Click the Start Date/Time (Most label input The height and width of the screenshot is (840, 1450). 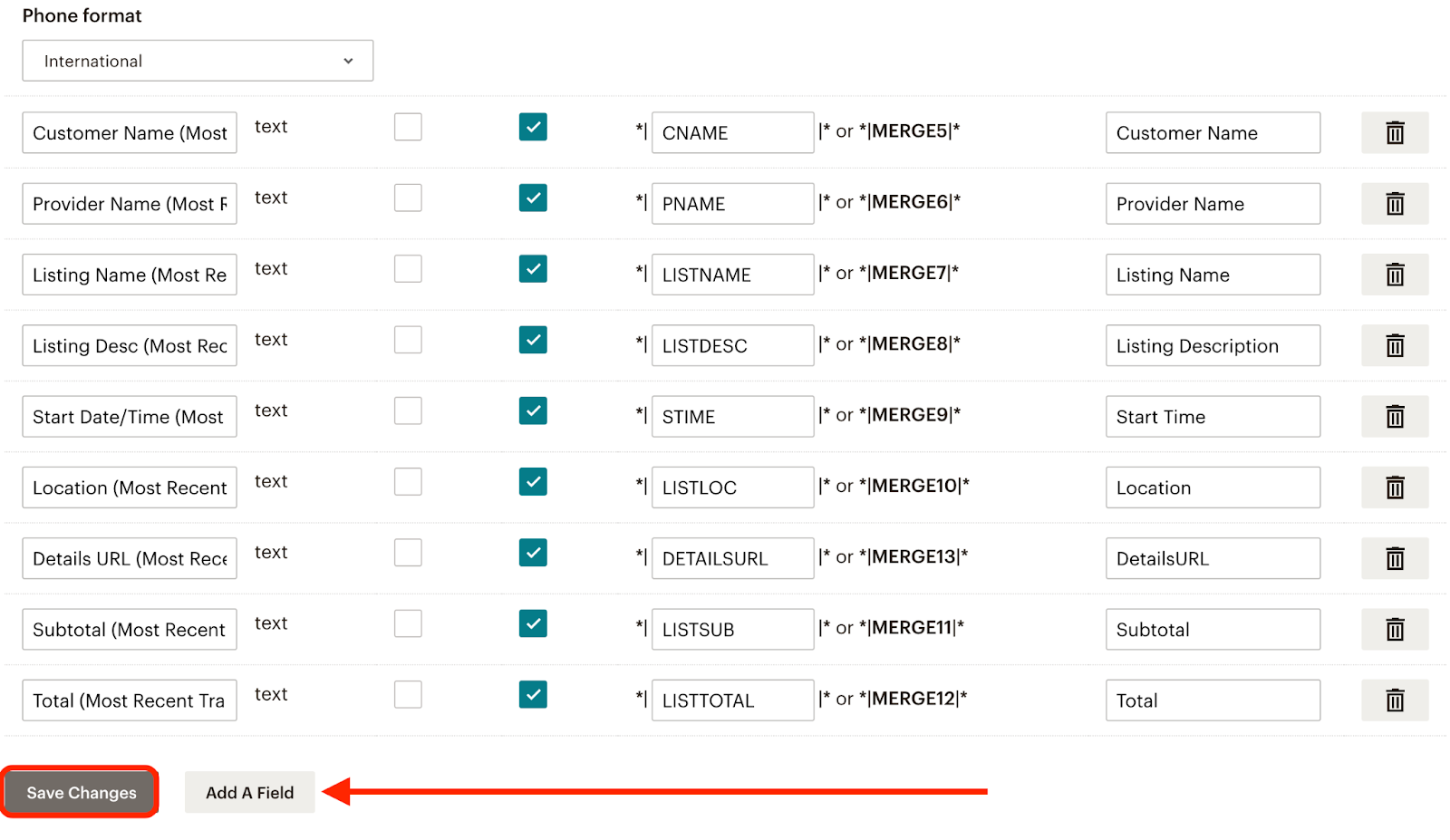pyautogui.click(x=130, y=417)
